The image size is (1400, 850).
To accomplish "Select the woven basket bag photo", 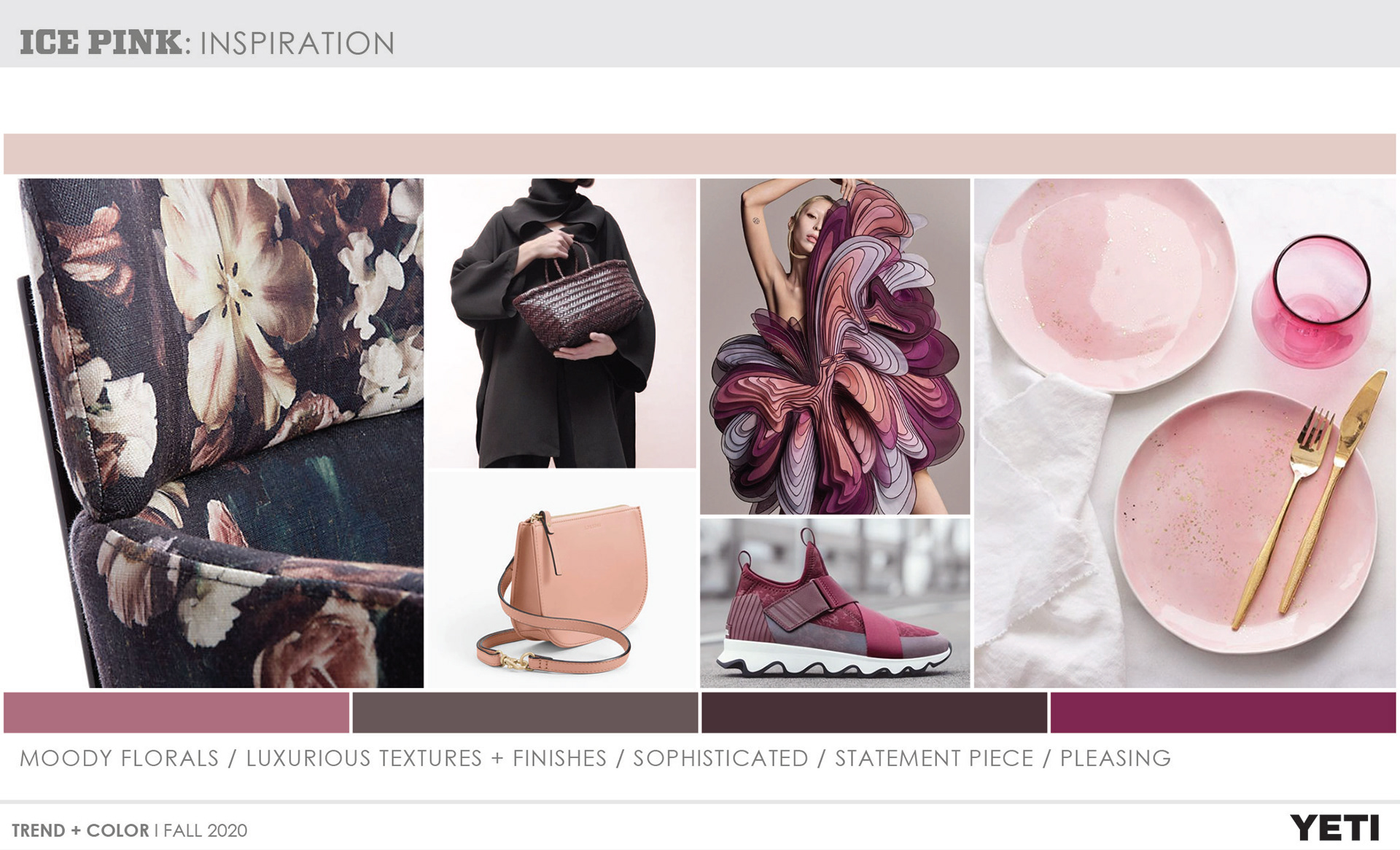I will (561, 323).
